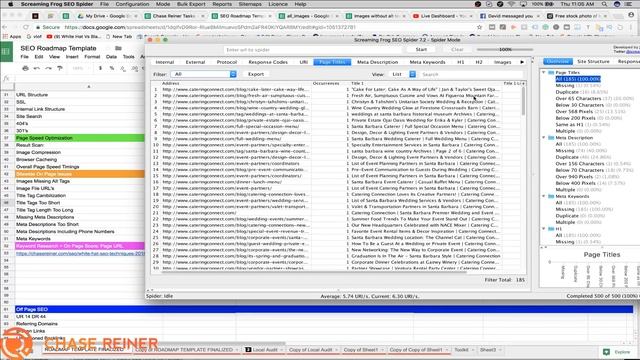
Task: Click the Explore icon in Sheets
Action: 607,351
